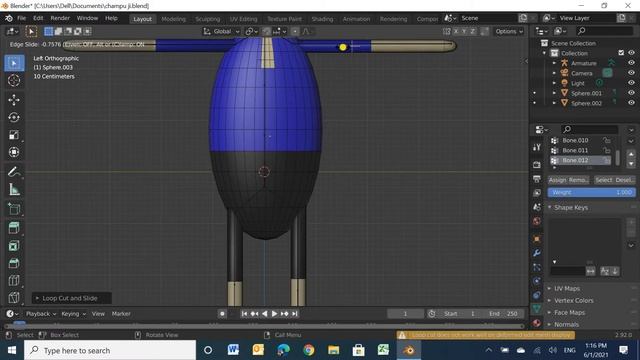Open the World properties tab
640x360 pixels.
tap(537, 221)
